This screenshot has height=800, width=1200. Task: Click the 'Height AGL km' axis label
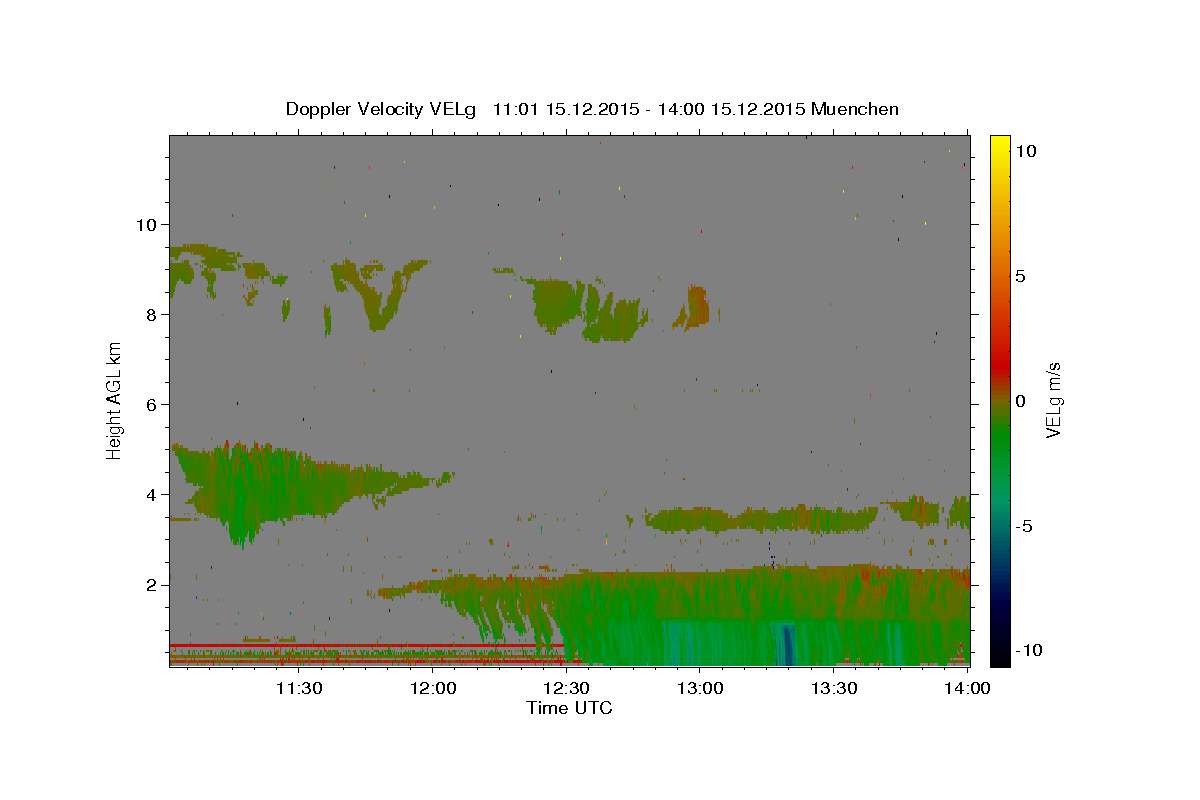tap(115, 401)
